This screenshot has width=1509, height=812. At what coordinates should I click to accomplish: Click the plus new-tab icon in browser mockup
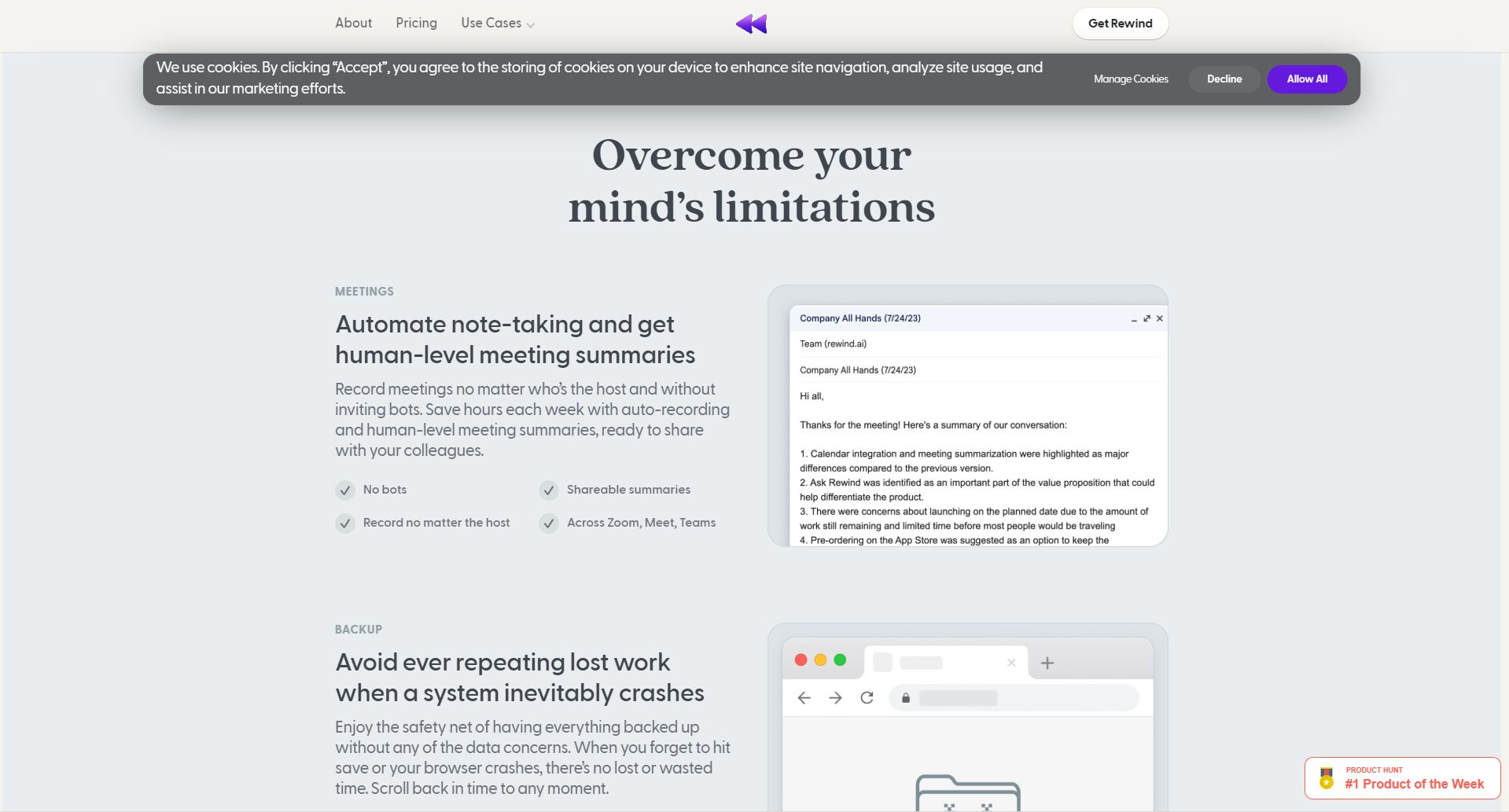(1047, 663)
